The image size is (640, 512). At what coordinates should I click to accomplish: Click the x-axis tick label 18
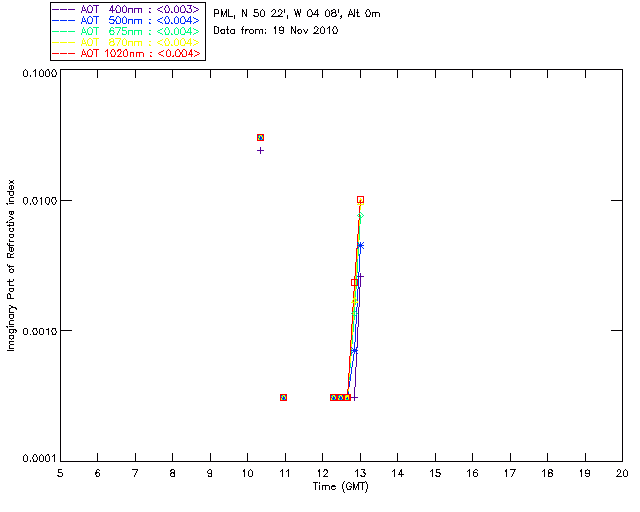click(548, 473)
